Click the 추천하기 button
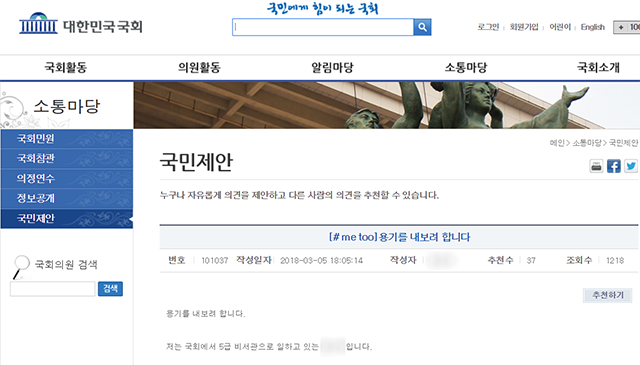The height and width of the screenshot is (365, 640). [x=608, y=295]
